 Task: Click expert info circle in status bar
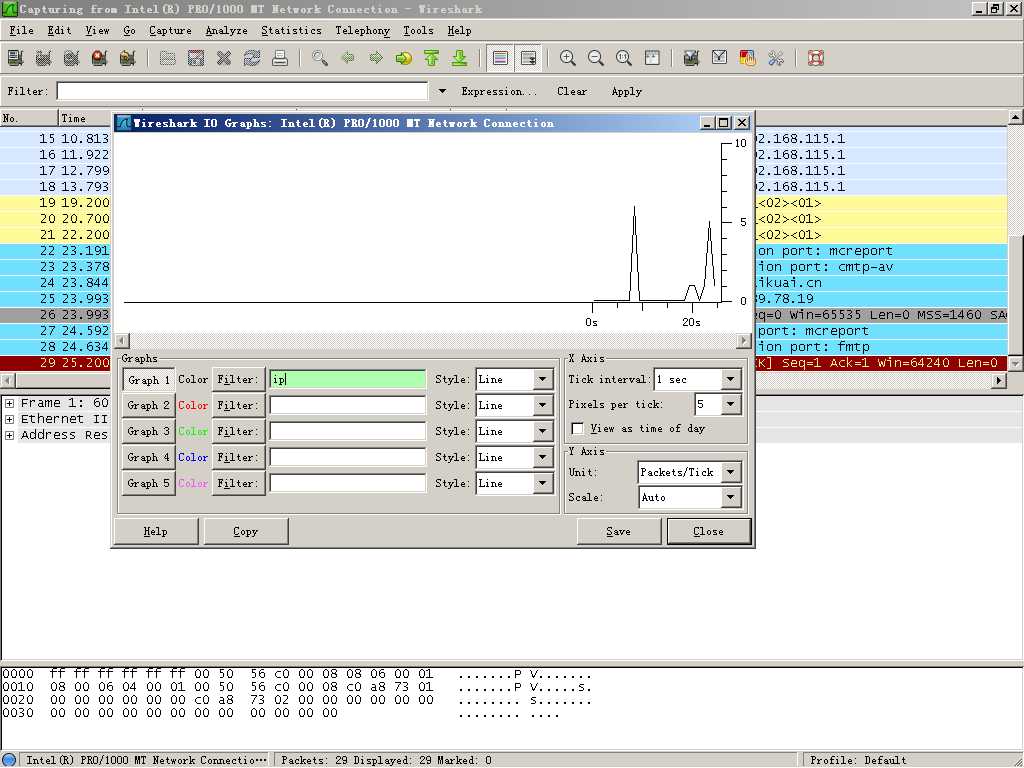click(9, 760)
